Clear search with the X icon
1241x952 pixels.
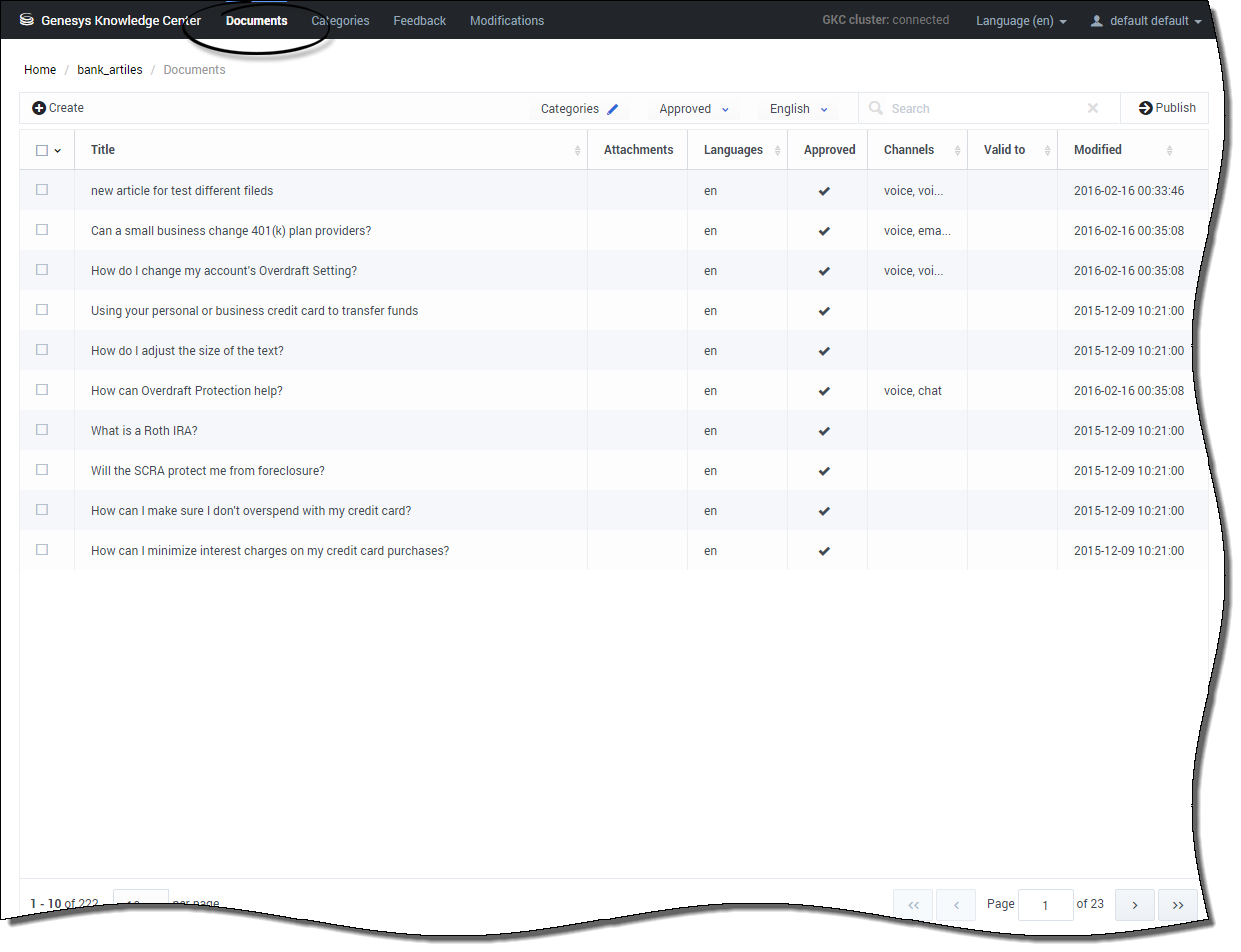tap(1093, 108)
